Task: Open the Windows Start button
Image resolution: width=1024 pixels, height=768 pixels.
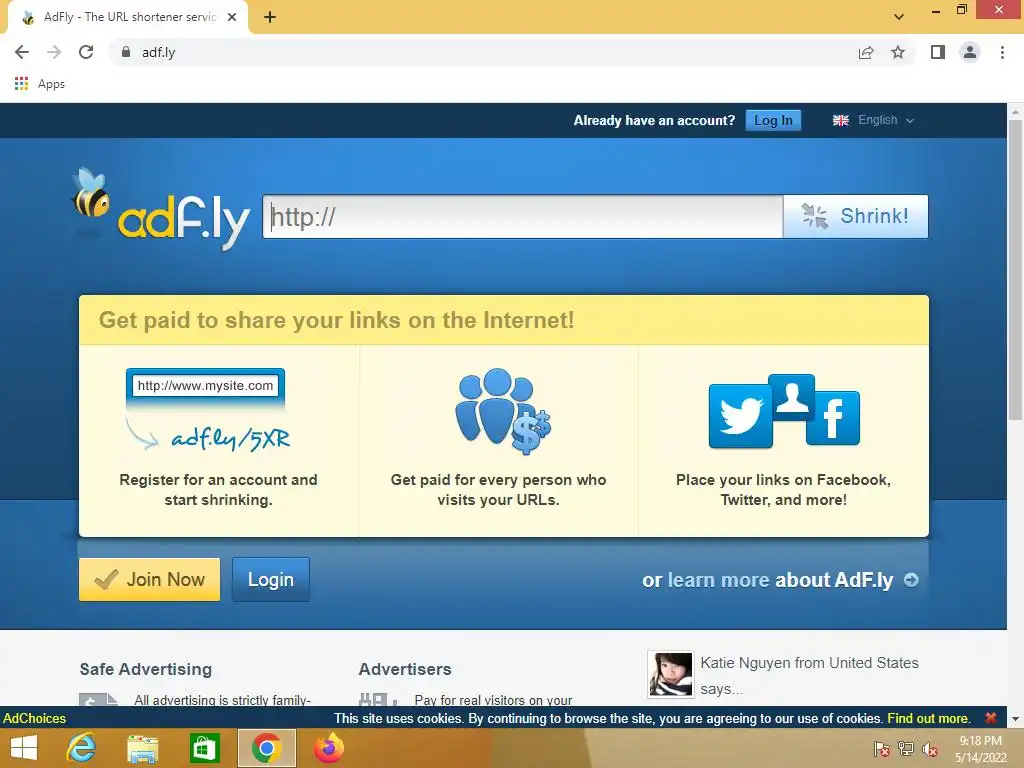Action: click(x=24, y=748)
